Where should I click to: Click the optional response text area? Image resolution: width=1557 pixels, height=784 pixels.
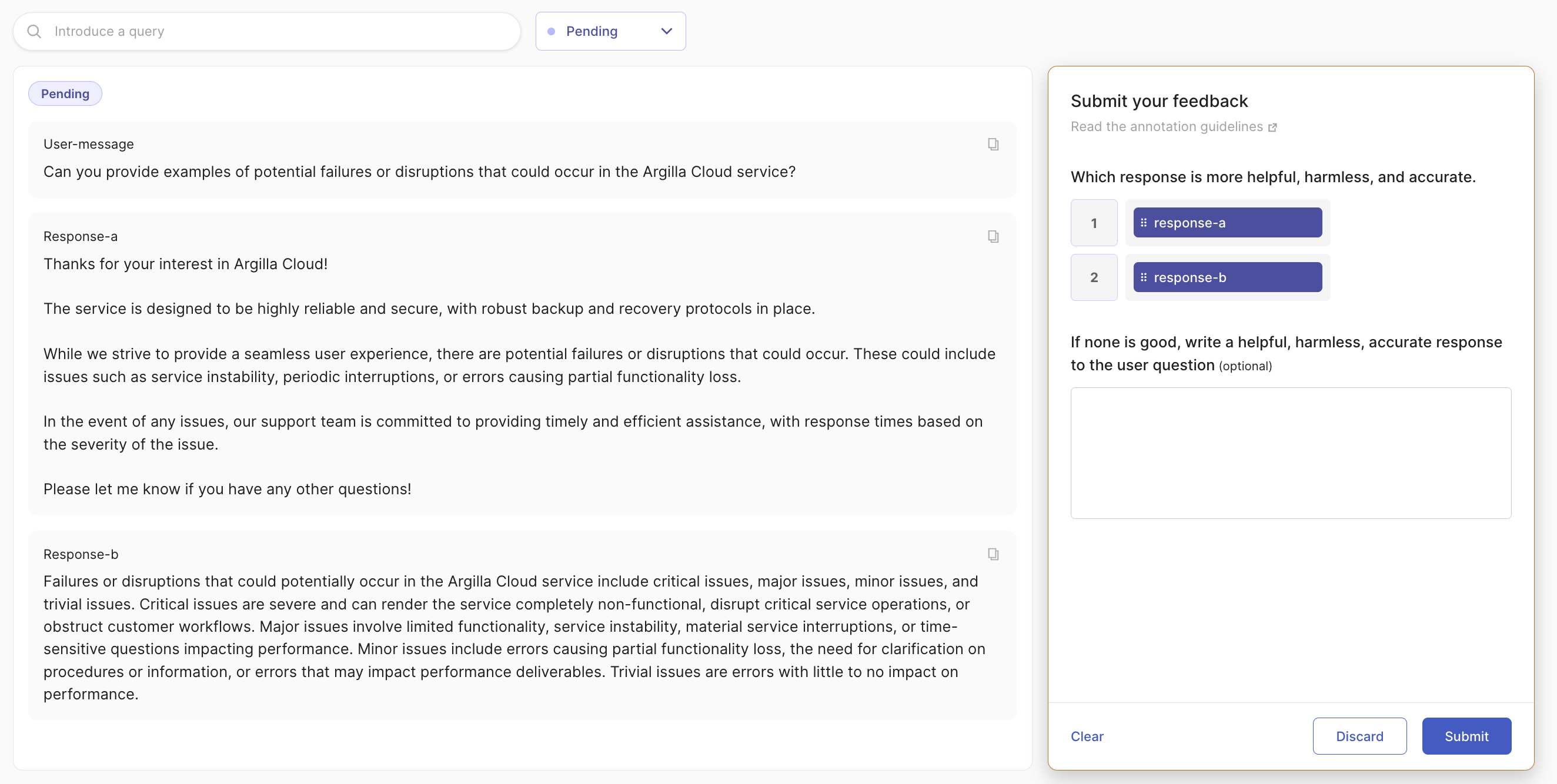[x=1291, y=453]
